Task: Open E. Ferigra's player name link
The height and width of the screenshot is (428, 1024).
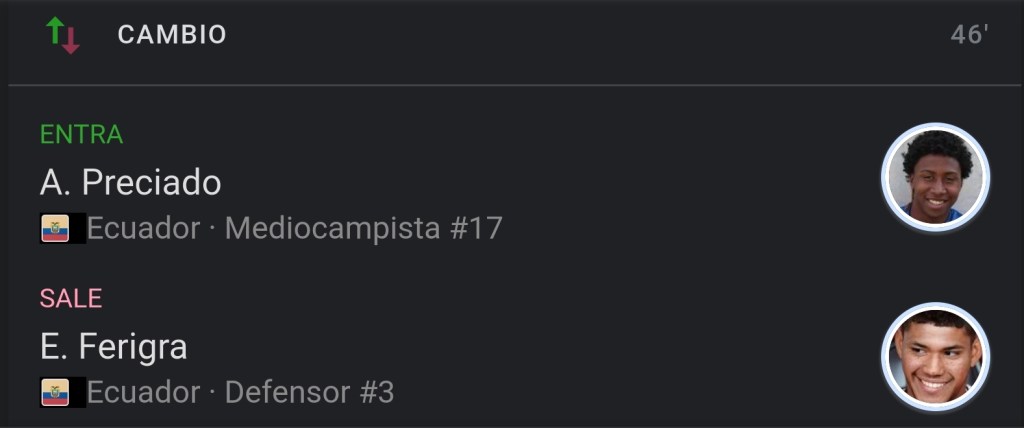Action: [113, 347]
